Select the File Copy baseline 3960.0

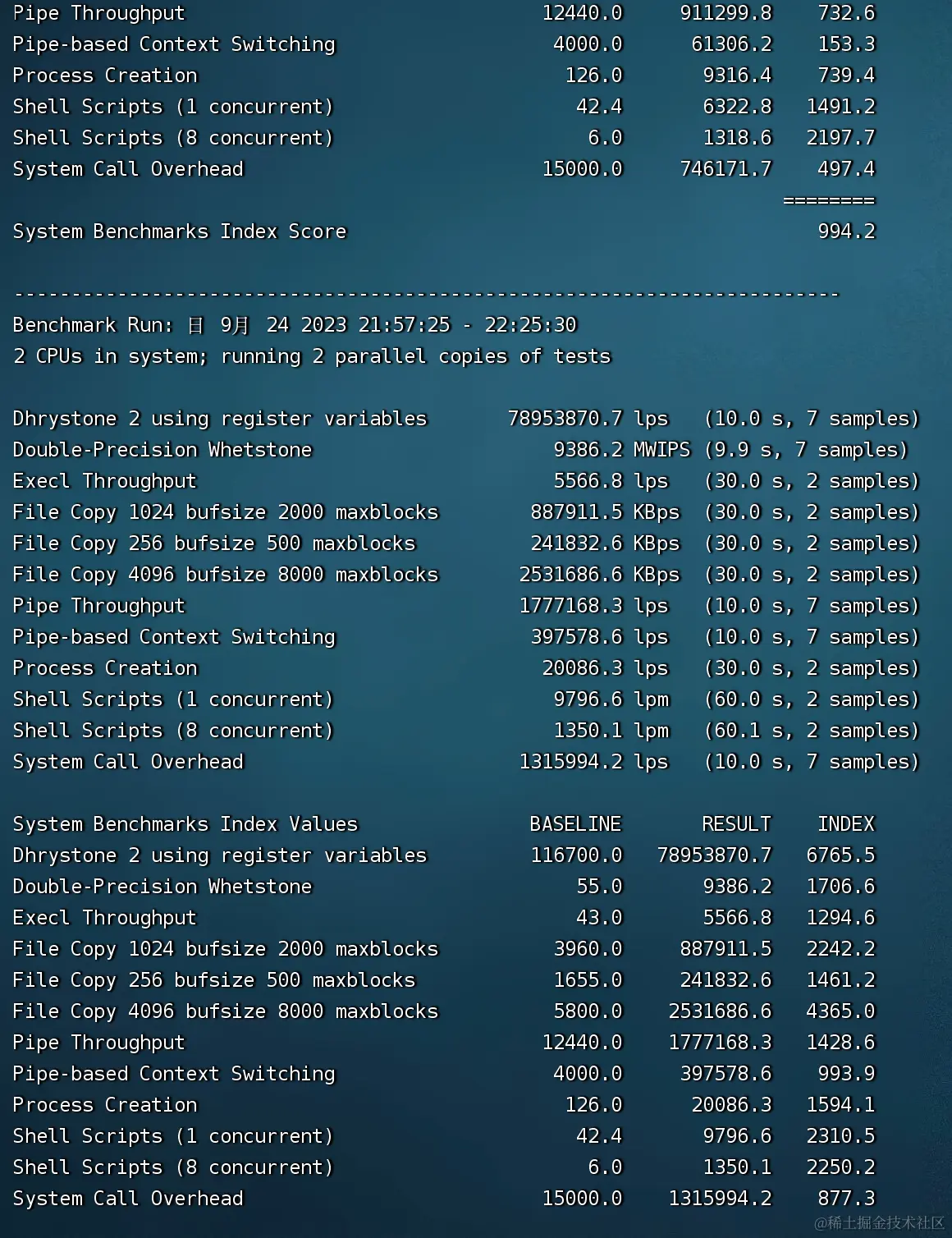click(x=588, y=949)
